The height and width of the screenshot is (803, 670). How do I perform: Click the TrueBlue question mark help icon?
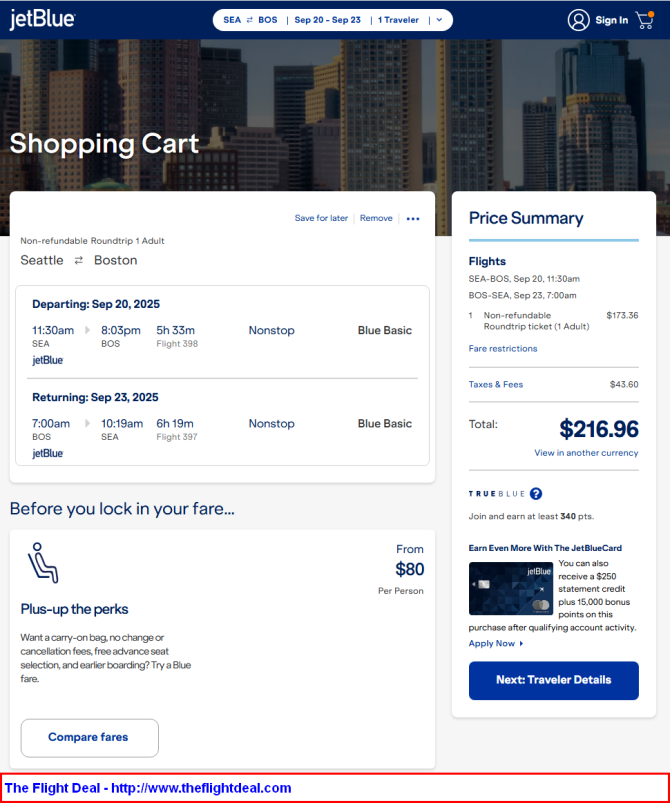pyautogui.click(x=536, y=494)
